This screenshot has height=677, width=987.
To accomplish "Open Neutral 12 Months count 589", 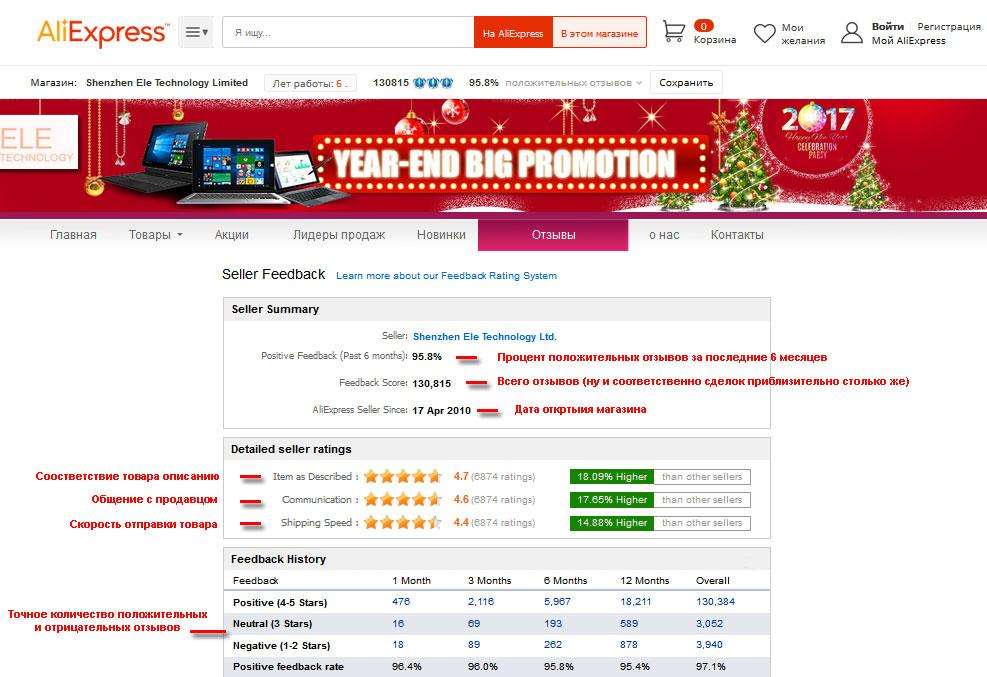I will point(629,624).
